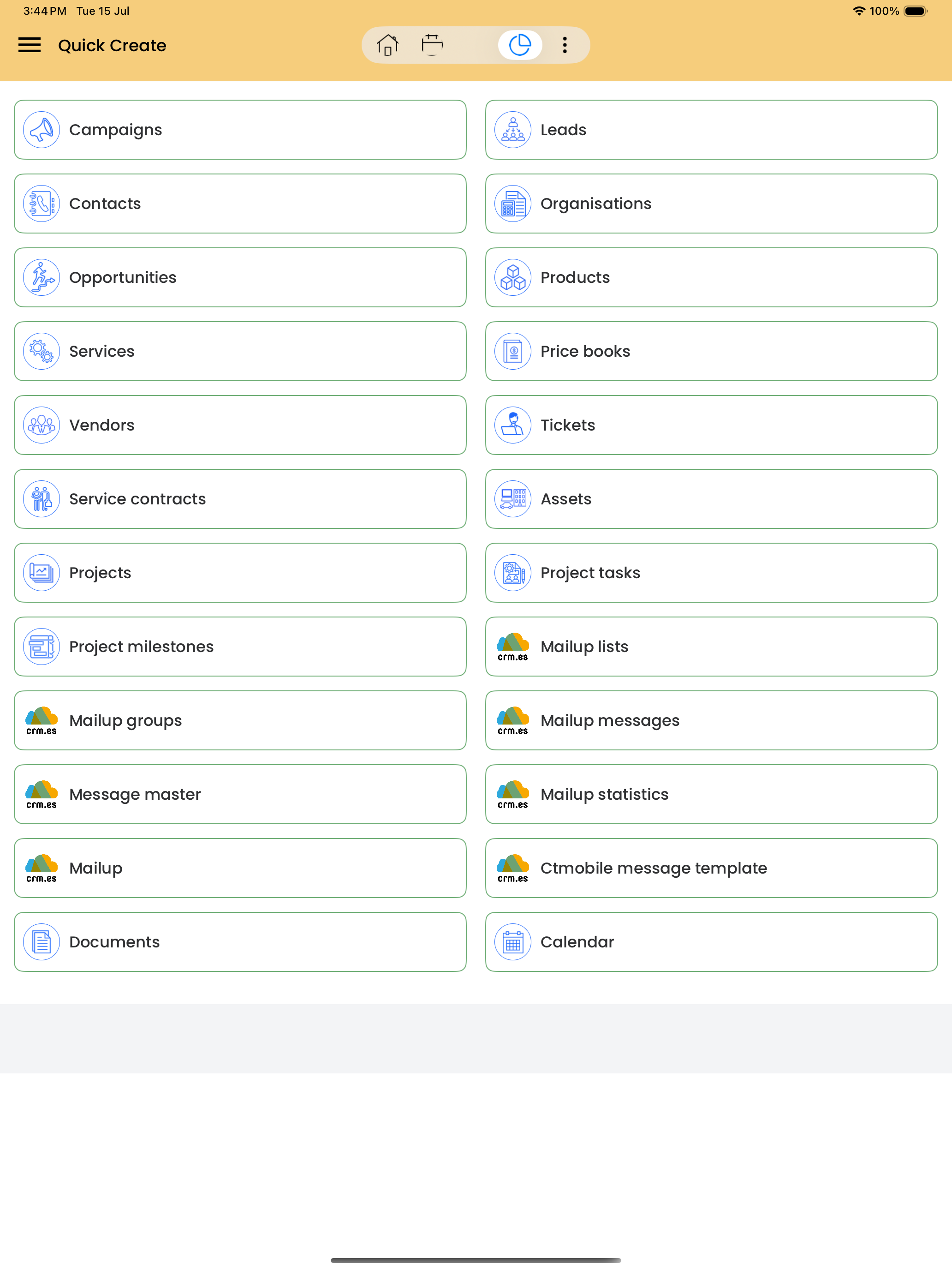Open Mailup lists
This screenshot has height=1270, width=952.
point(711,647)
